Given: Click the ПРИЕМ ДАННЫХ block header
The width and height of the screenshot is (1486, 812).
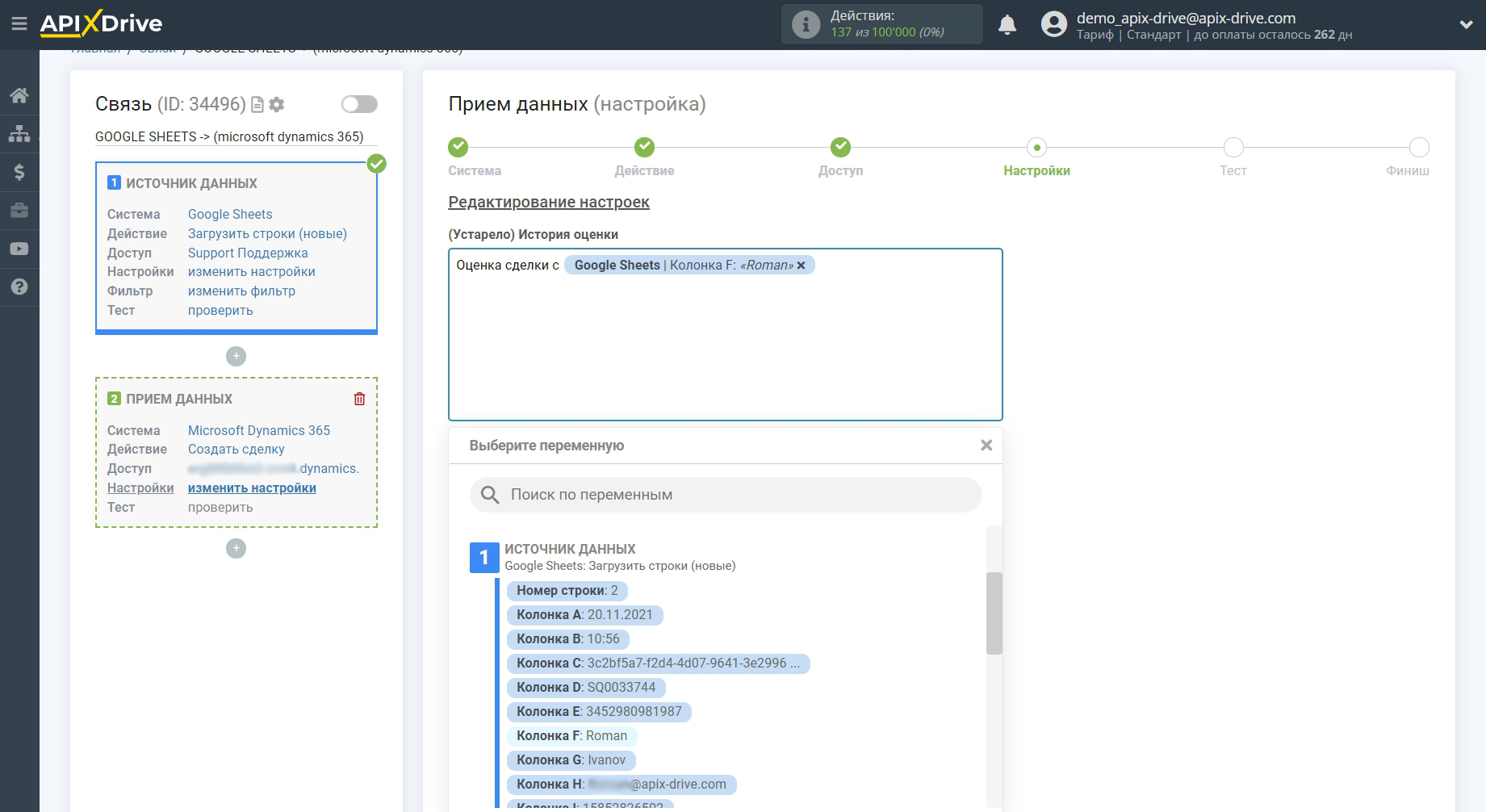Looking at the screenshot, I should click(179, 399).
